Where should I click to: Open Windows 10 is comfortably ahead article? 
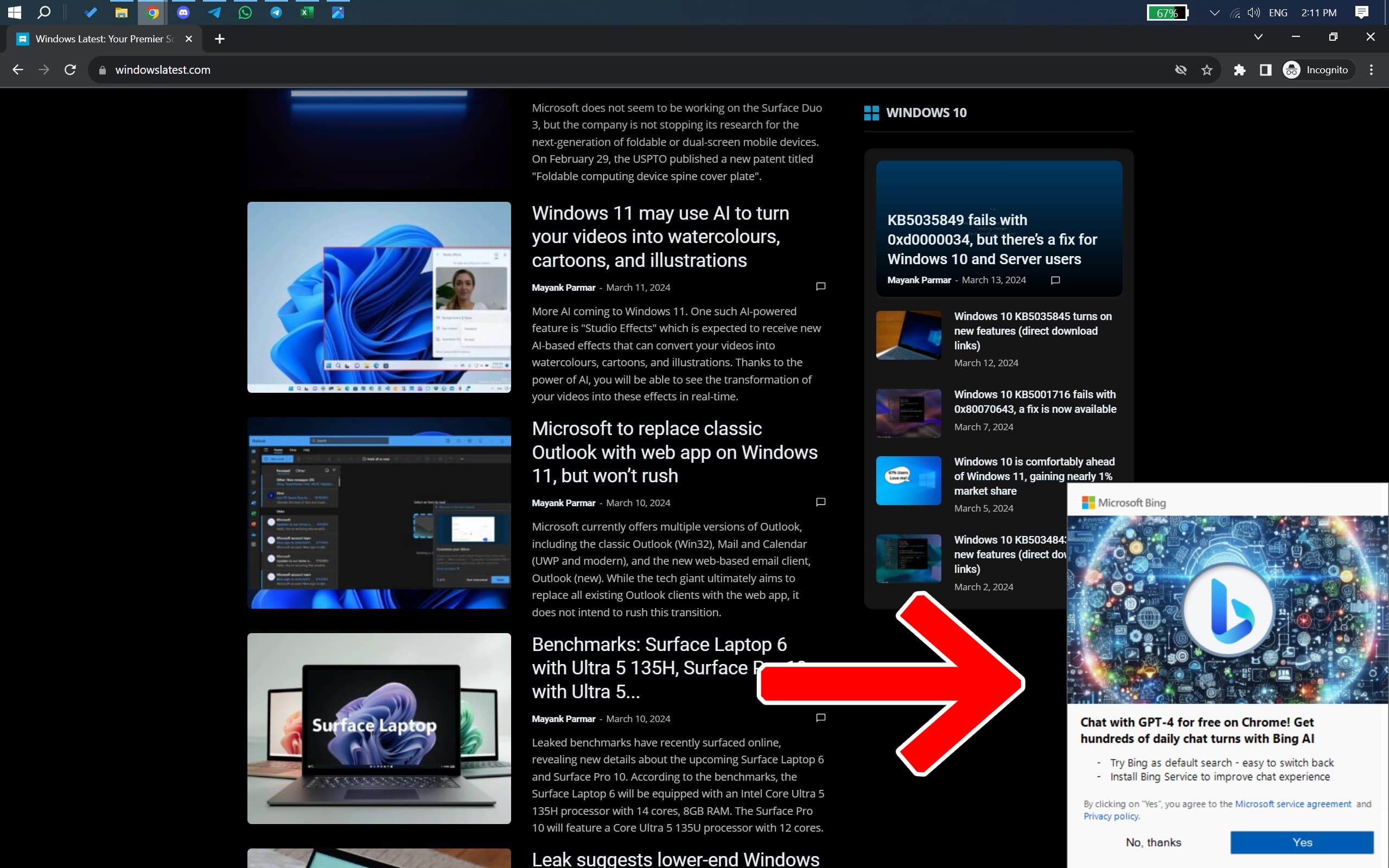(x=1034, y=476)
